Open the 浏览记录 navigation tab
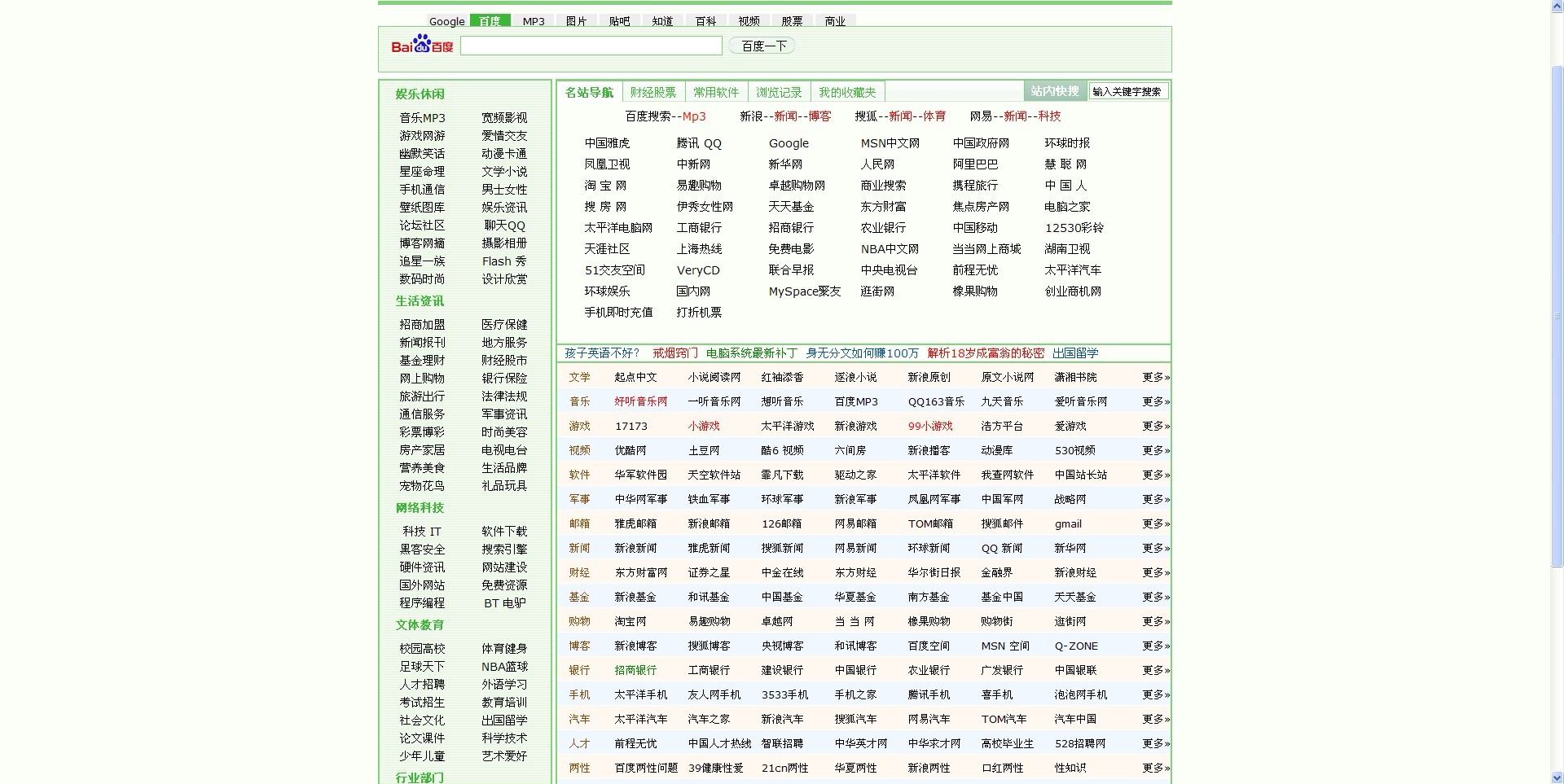 (779, 92)
